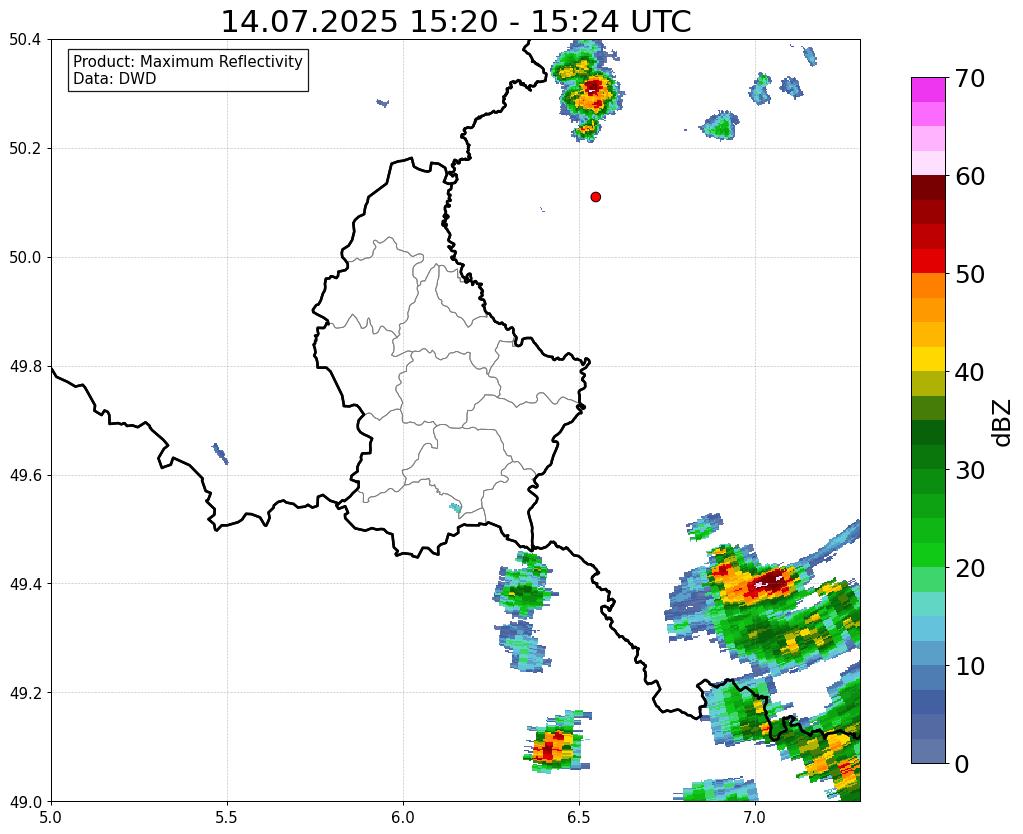Image resolution: width=1023 pixels, height=834 pixels.
Task: Click the longitude tick label 5.5
Action: pyautogui.click(x=227, y=817)
